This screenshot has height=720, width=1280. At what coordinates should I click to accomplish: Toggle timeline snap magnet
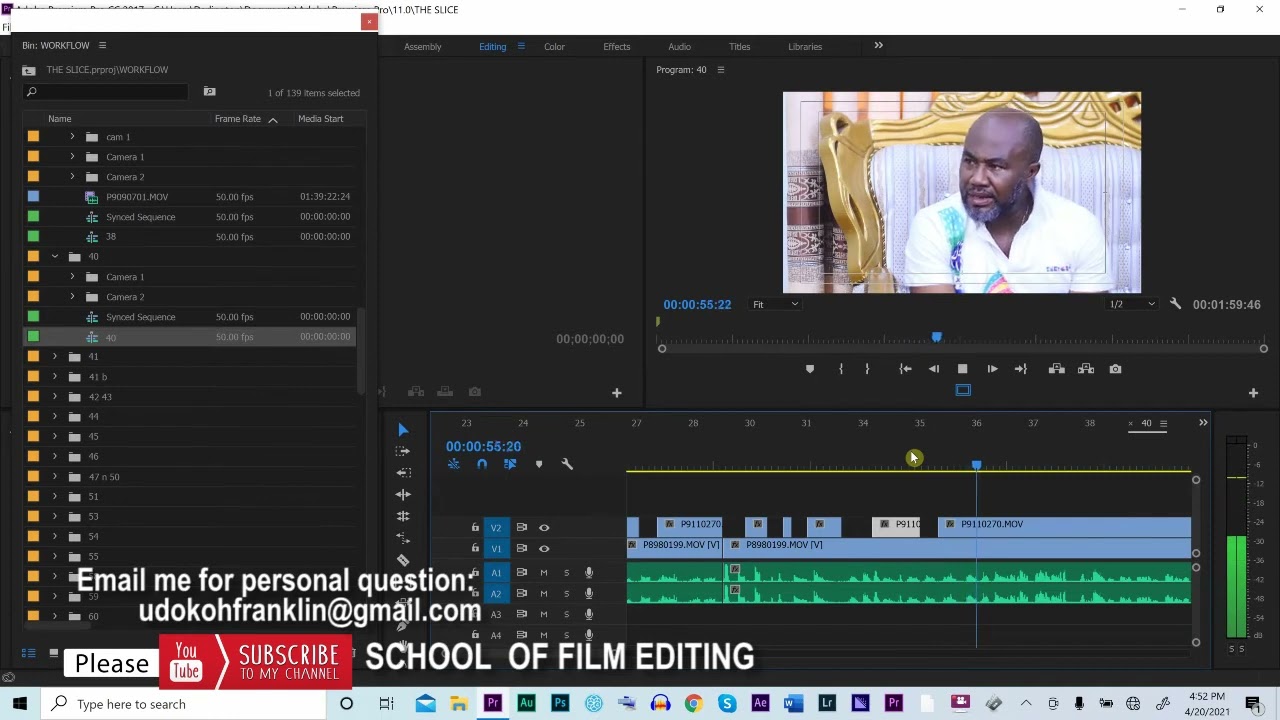[x=482, y=464]
